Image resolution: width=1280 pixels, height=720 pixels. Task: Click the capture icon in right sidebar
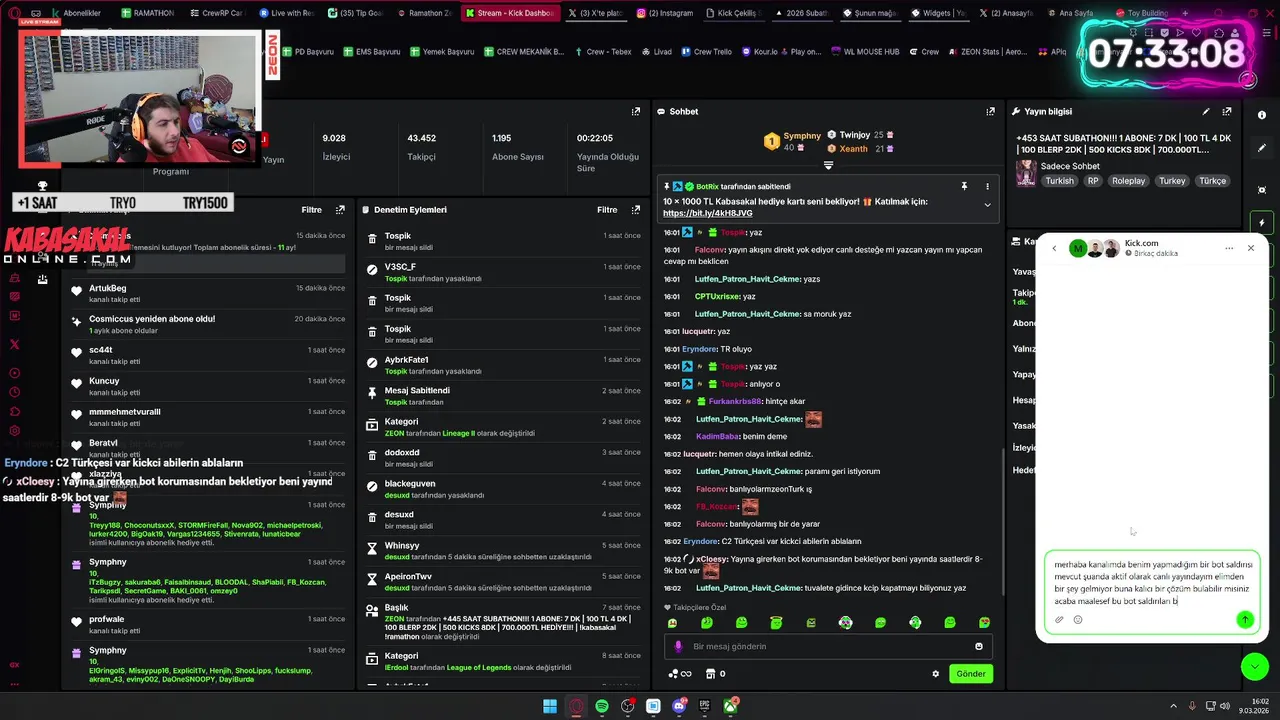click(1262, 189)
